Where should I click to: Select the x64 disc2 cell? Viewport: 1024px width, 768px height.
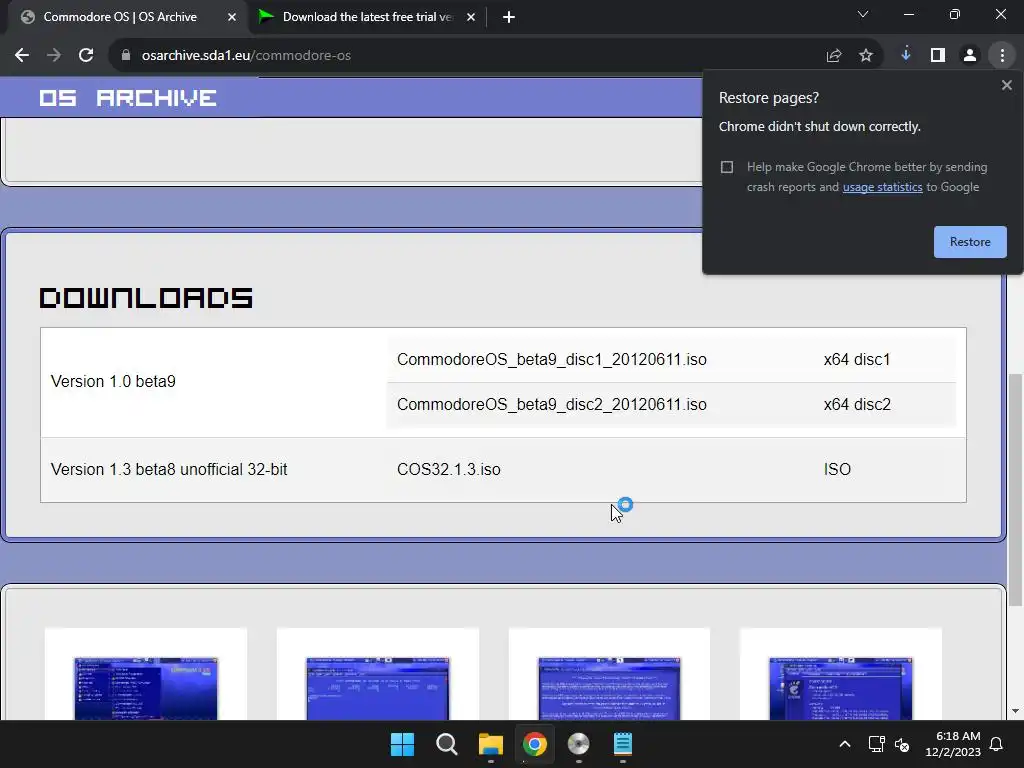pos(857,405)
